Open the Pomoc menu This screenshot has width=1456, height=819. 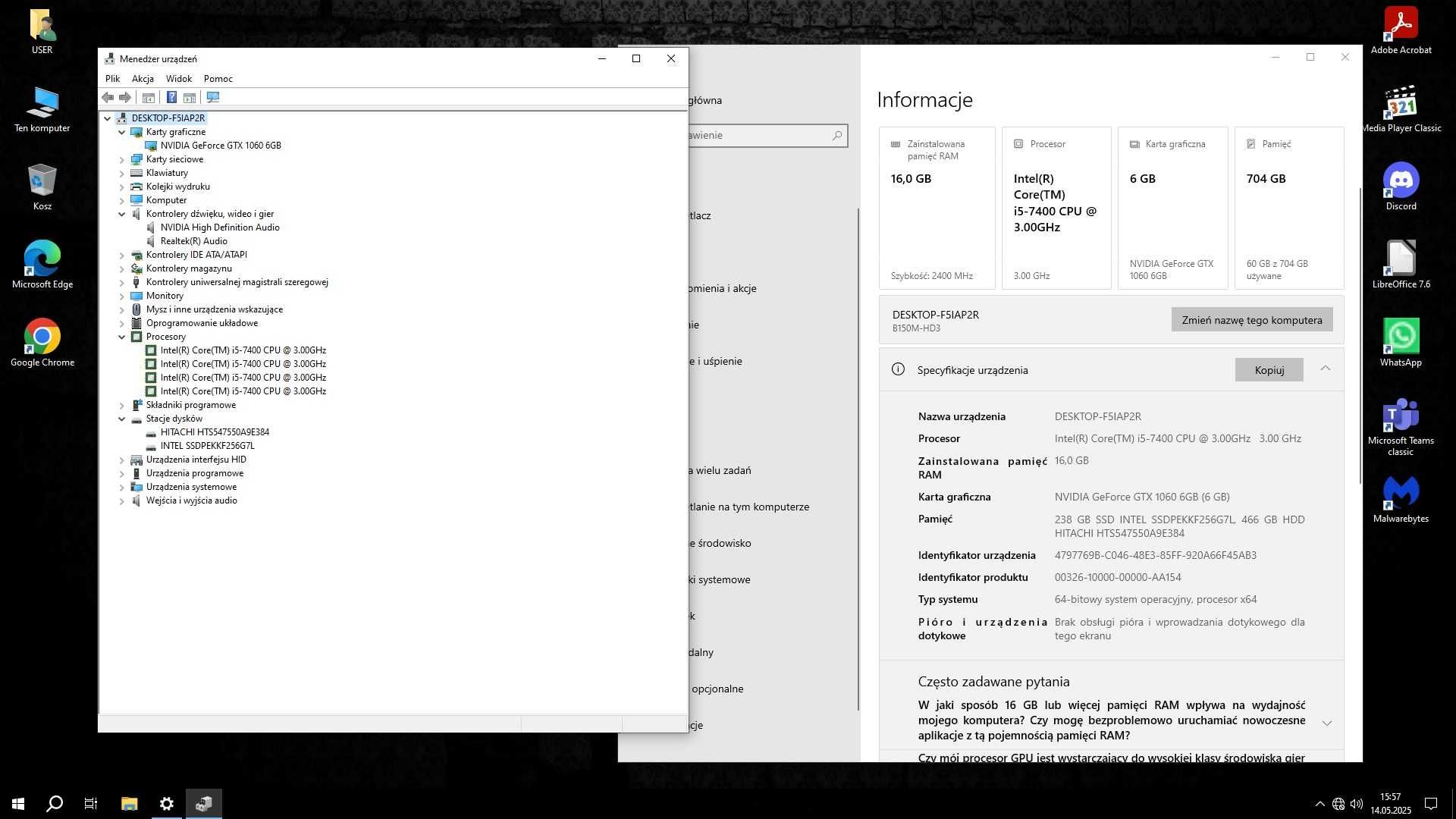(218, 79)
